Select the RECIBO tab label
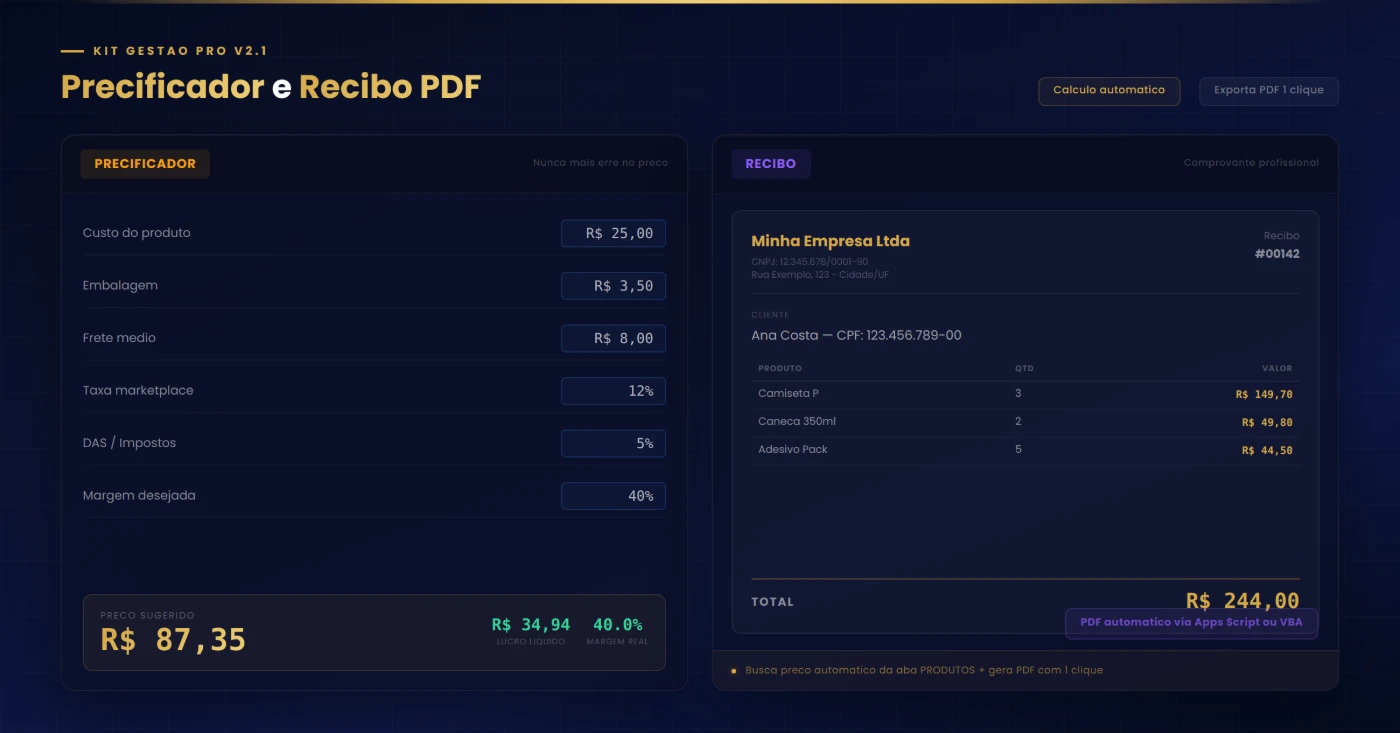 click(770, 164)
